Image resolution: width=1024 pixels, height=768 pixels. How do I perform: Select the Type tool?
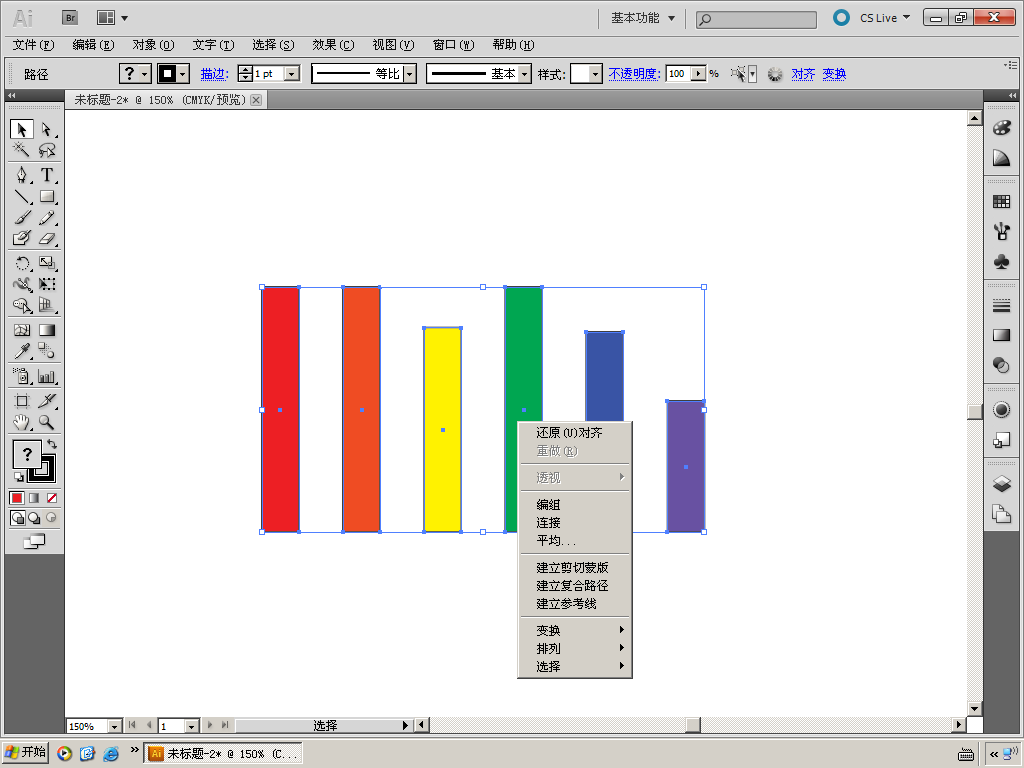pos(46,175)
